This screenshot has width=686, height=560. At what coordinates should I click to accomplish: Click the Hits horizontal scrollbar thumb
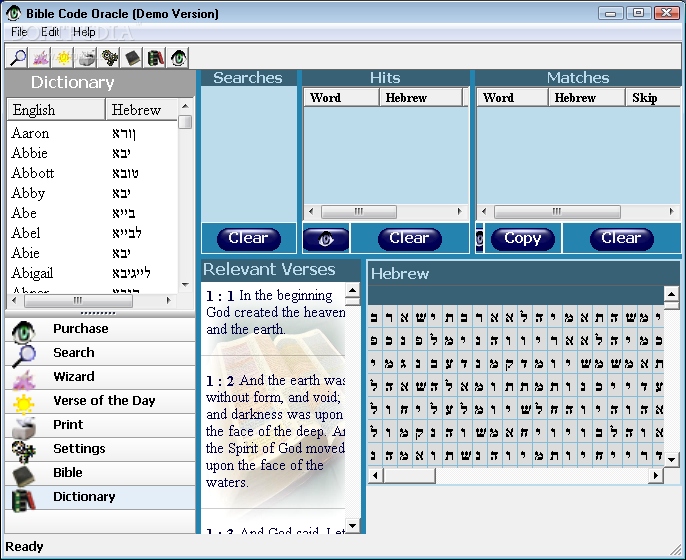point(359,212)
